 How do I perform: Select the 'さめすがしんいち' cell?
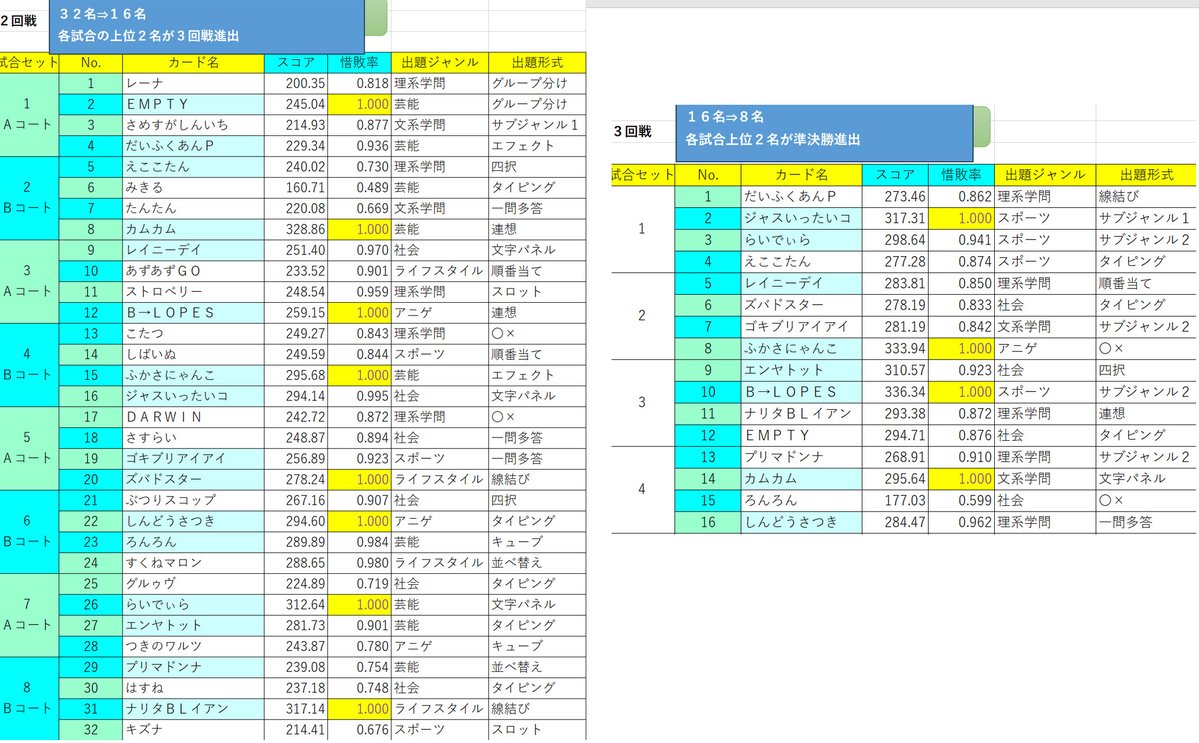[193, 125]
